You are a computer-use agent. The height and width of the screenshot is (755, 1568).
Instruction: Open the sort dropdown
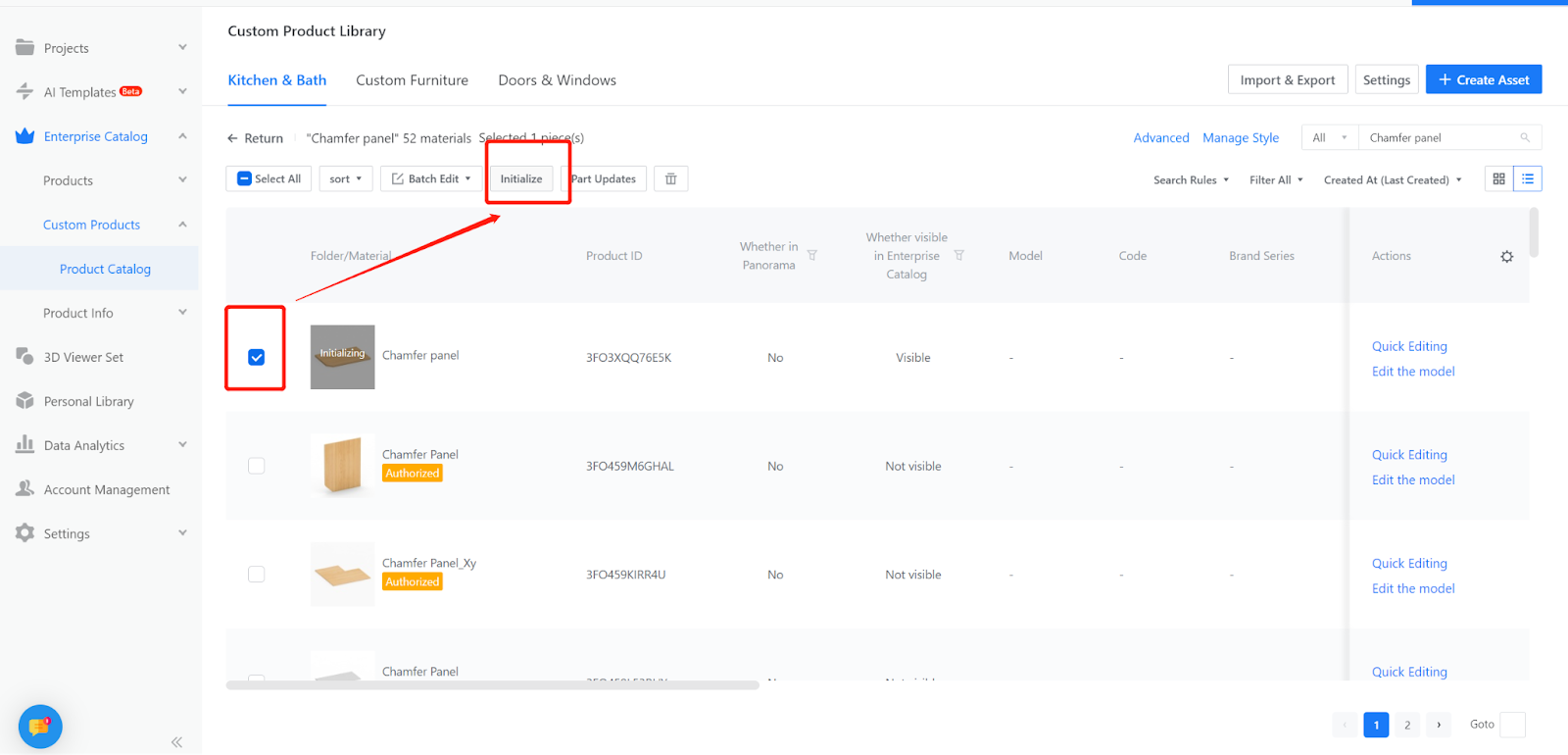click(346, 178)
